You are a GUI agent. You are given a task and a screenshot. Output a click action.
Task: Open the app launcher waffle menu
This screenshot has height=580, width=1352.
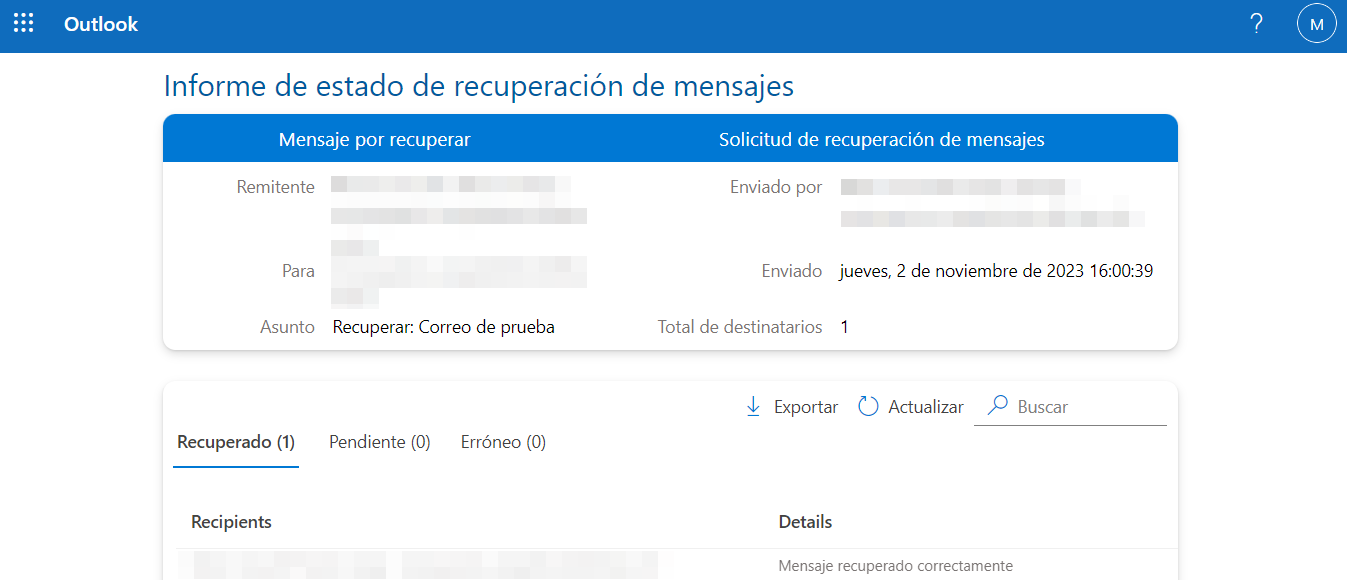click(23, 24)
